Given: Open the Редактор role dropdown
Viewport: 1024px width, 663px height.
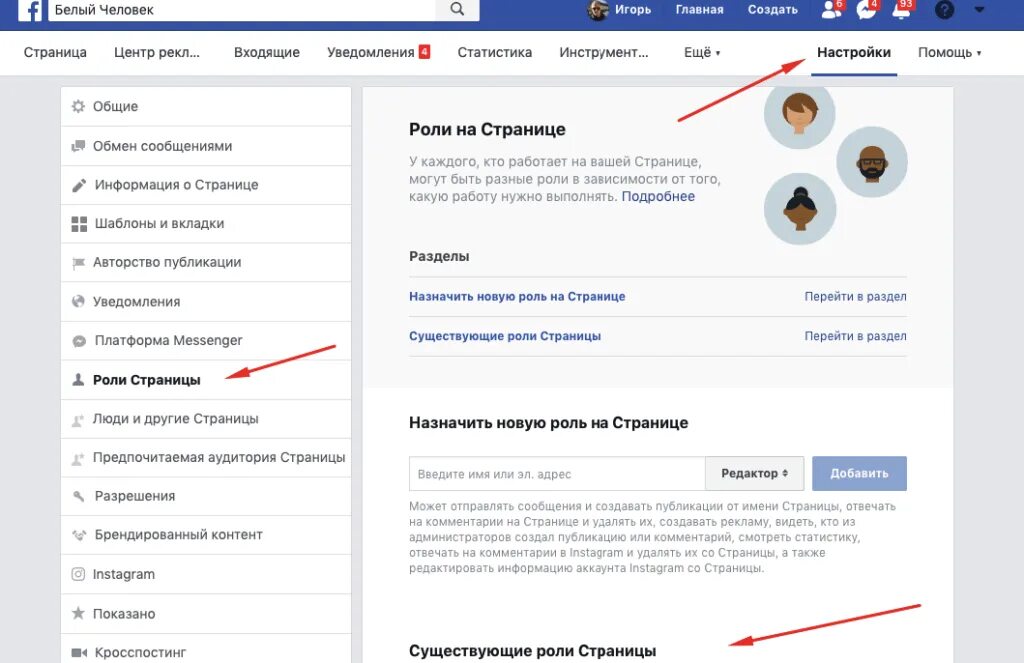Looking at the screenshot, I should coord(753,473).
